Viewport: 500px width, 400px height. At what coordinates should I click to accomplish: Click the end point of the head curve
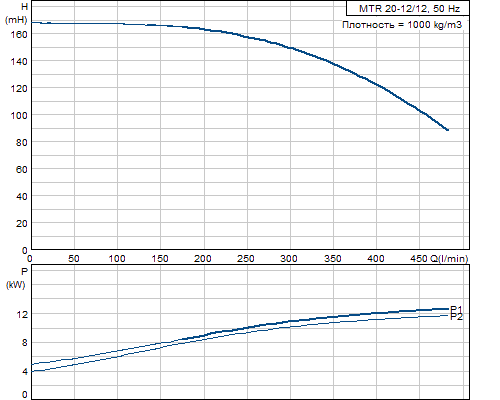tap(447, 130)
